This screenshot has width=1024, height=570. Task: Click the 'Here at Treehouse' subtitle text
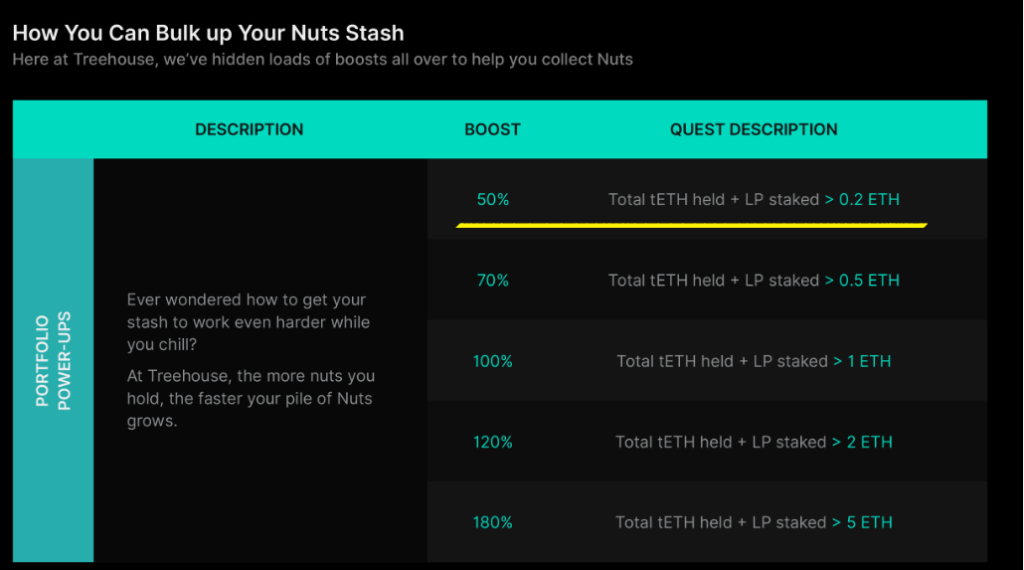click(x=323, y=59)
